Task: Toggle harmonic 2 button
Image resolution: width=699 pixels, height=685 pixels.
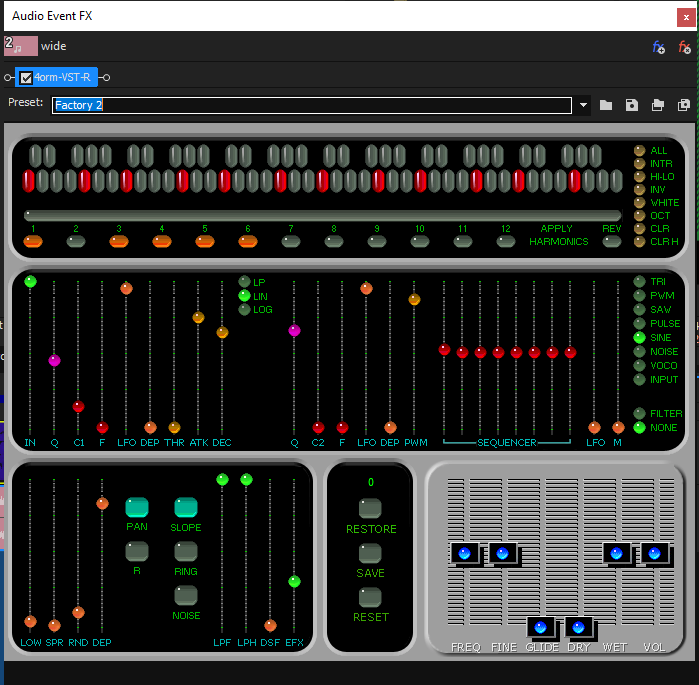Action: [x=76, y=242]
